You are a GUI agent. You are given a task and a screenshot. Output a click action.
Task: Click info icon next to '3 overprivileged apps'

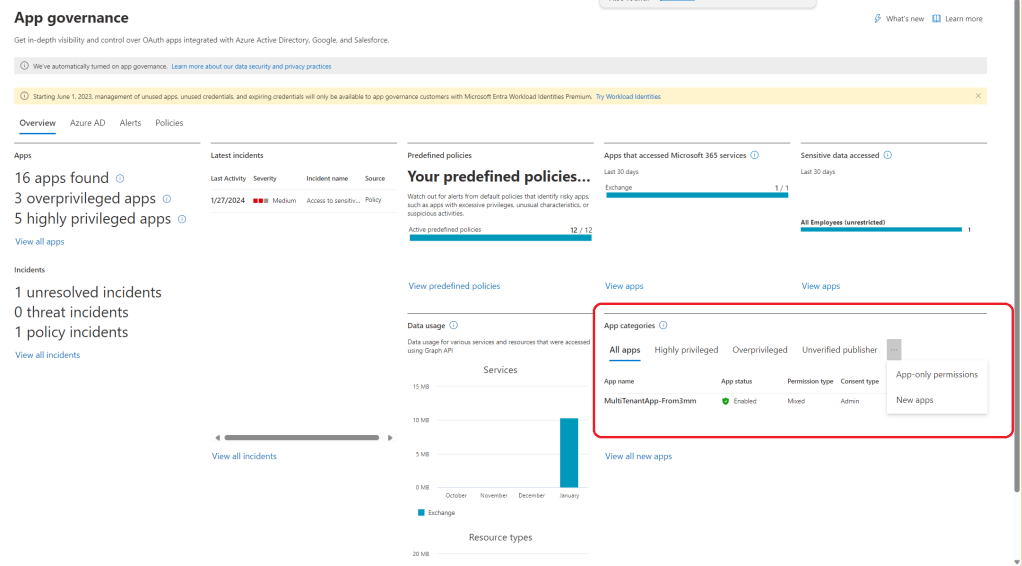(167, 198)
